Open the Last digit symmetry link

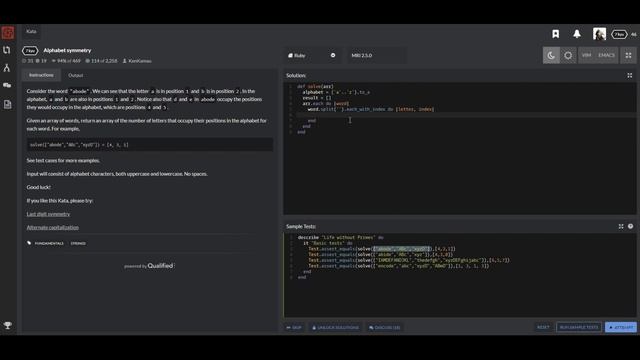[48, 214]
